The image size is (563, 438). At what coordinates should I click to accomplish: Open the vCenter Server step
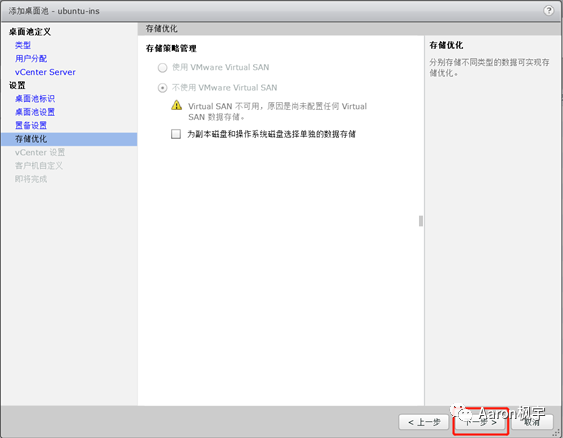(45, 72)
